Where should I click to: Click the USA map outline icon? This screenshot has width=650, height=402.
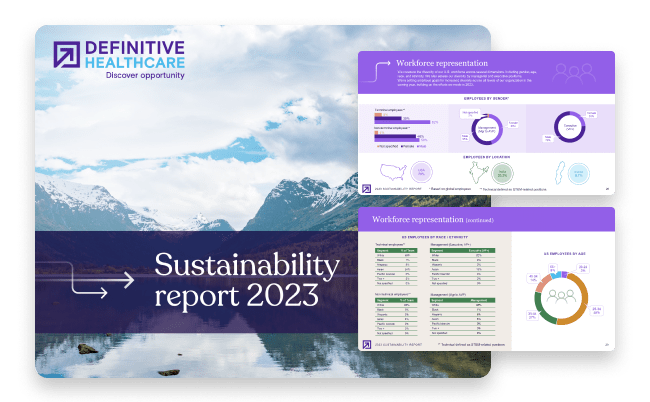393,172
